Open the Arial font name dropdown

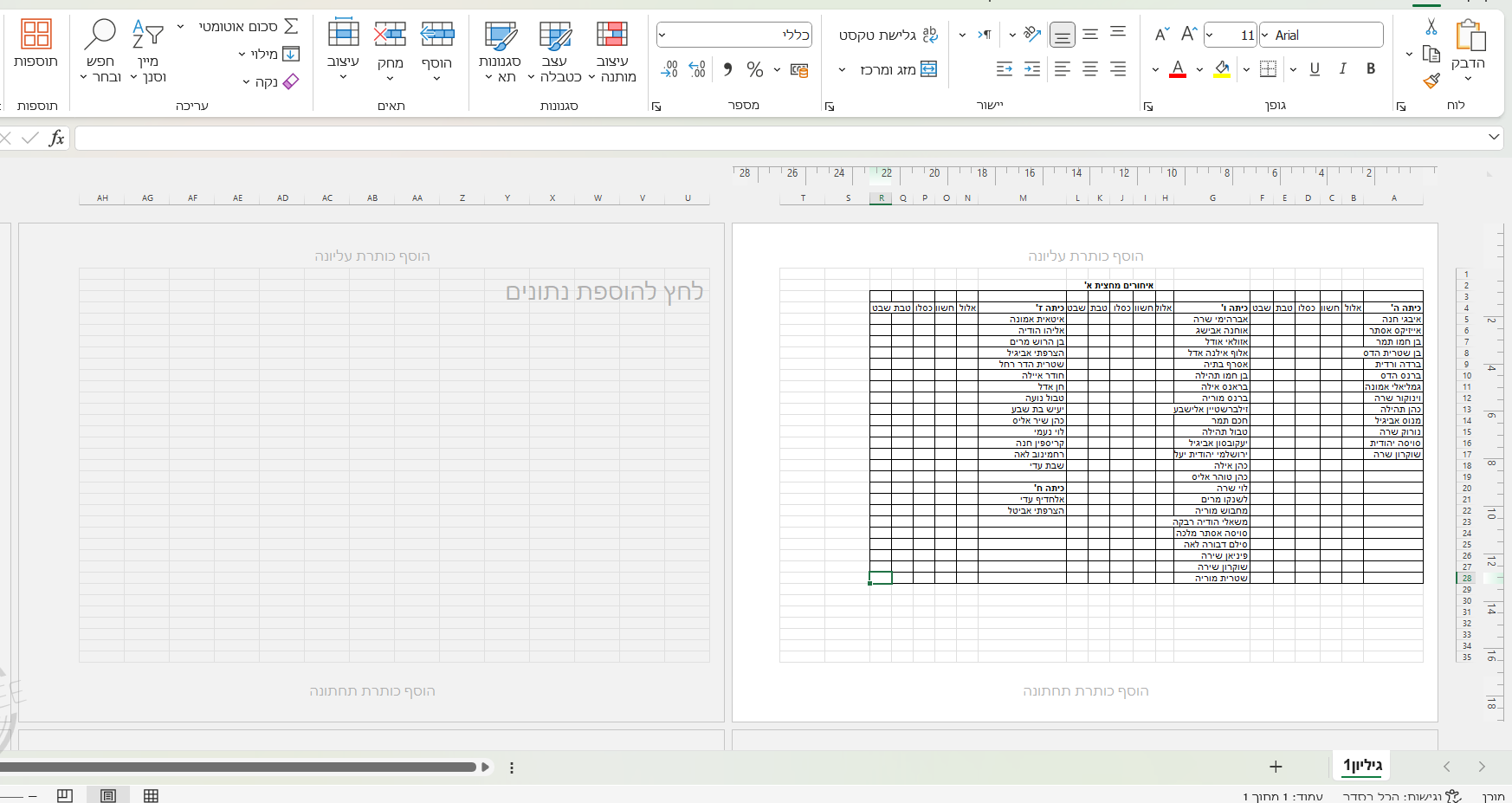[x=1266, y=35]
